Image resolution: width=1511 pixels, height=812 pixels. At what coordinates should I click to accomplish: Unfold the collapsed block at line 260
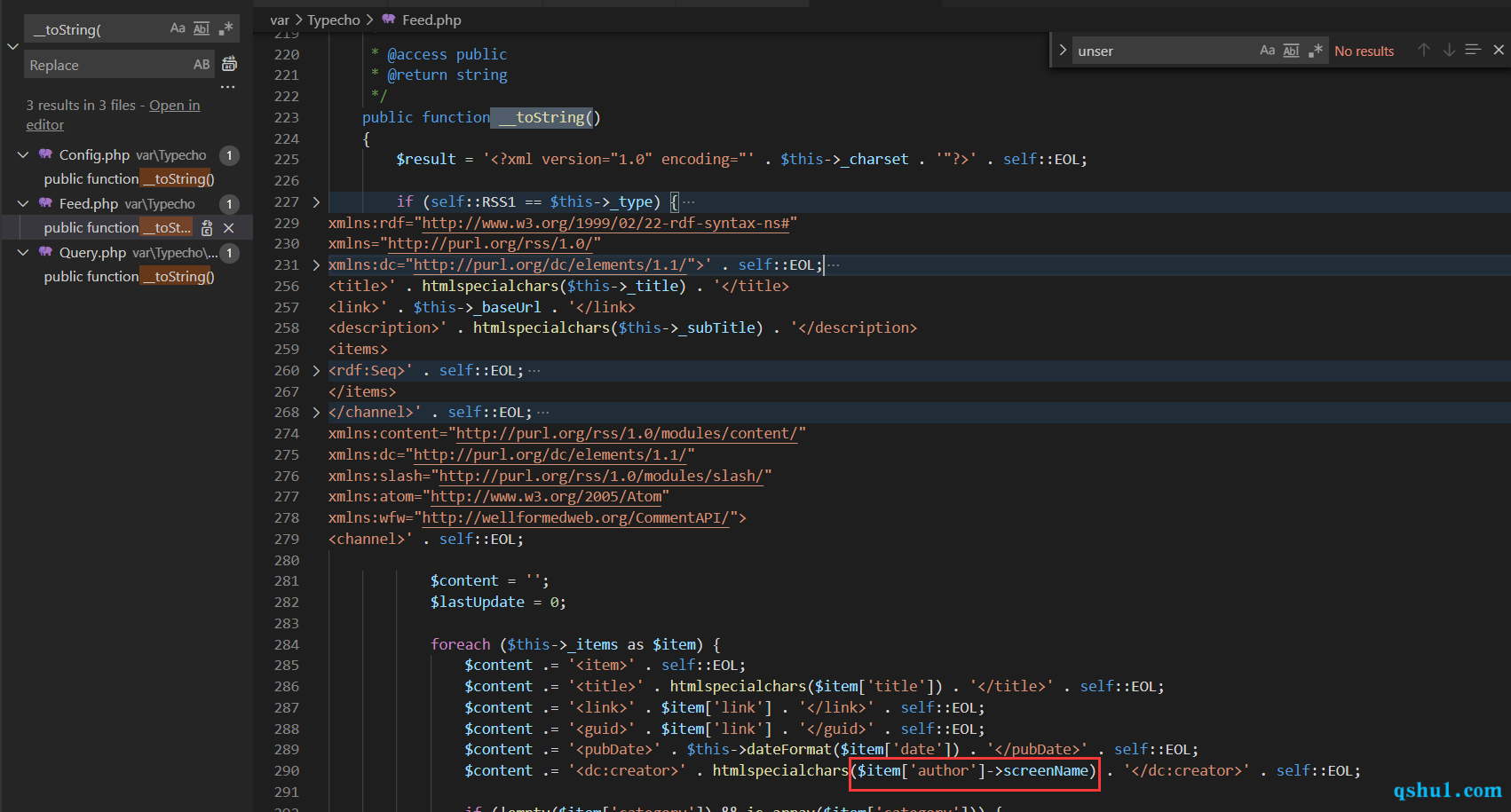[x=316, y=371]
